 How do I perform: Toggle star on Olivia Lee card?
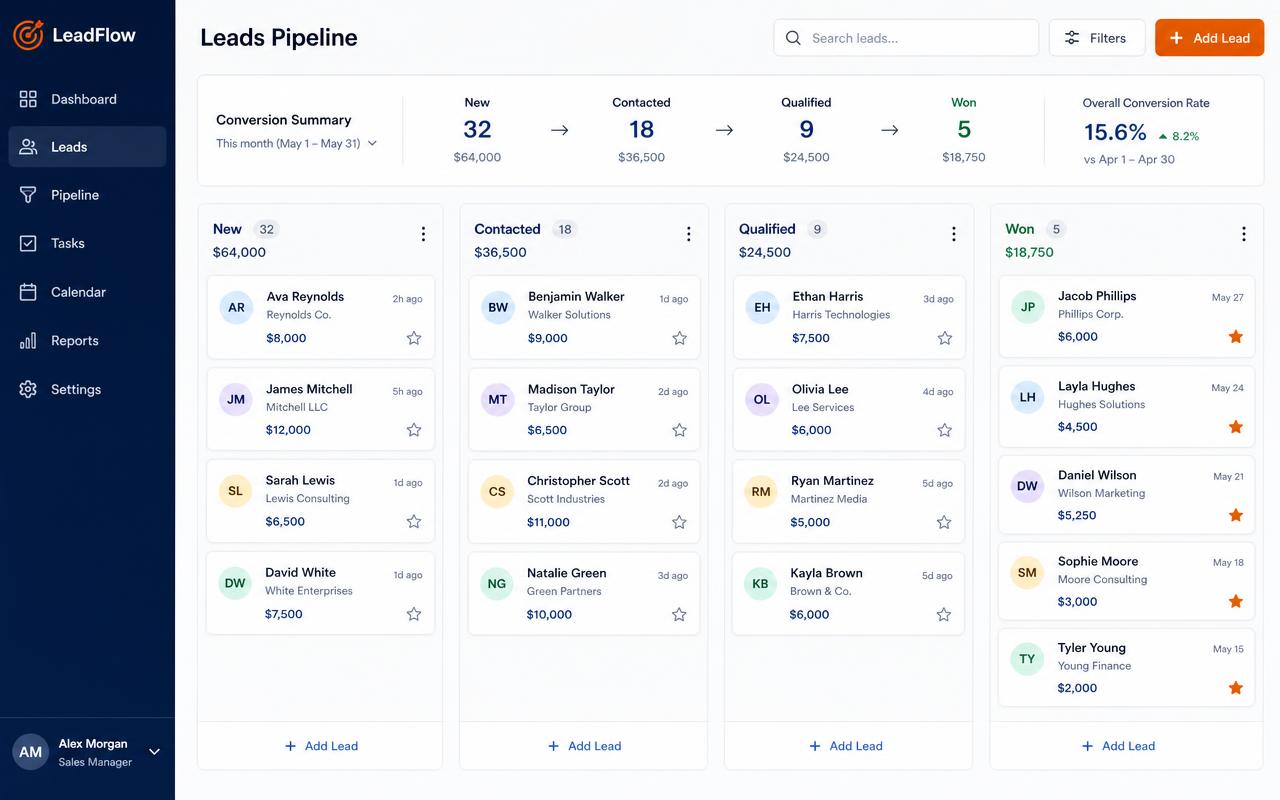pyautogui.click(x=944, y=430)
